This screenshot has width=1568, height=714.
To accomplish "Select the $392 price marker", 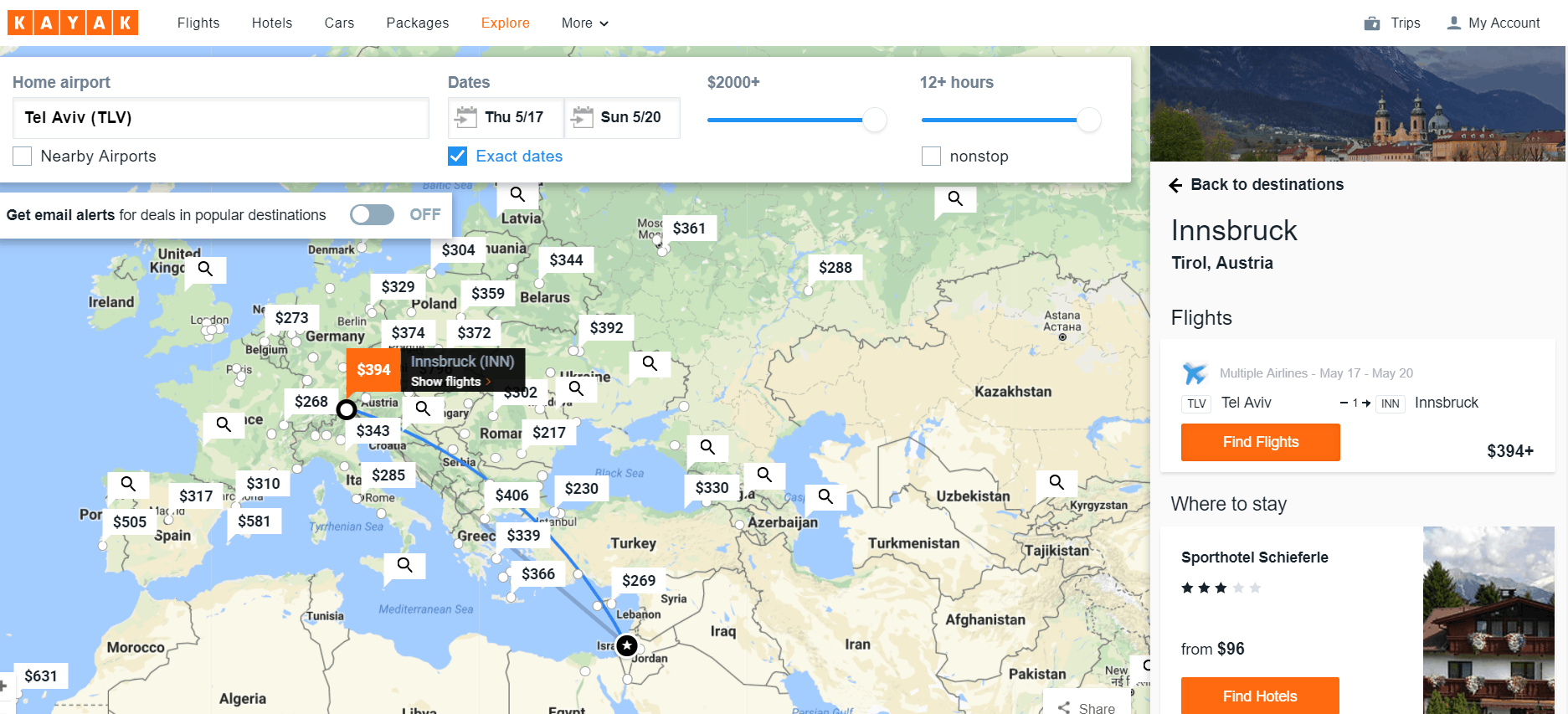I will (606, 328).
